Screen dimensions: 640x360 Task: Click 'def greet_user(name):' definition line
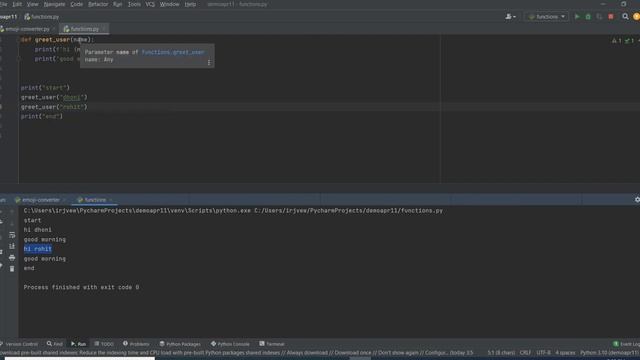click(57, 40)
